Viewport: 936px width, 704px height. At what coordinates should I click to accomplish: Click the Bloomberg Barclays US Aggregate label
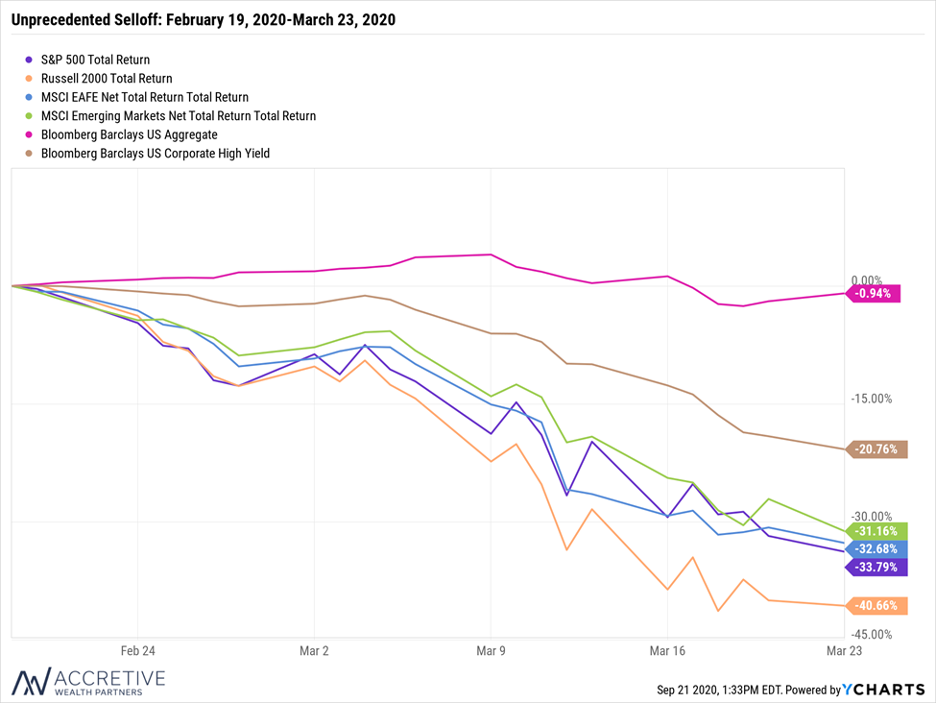click(x=129, y=134)
